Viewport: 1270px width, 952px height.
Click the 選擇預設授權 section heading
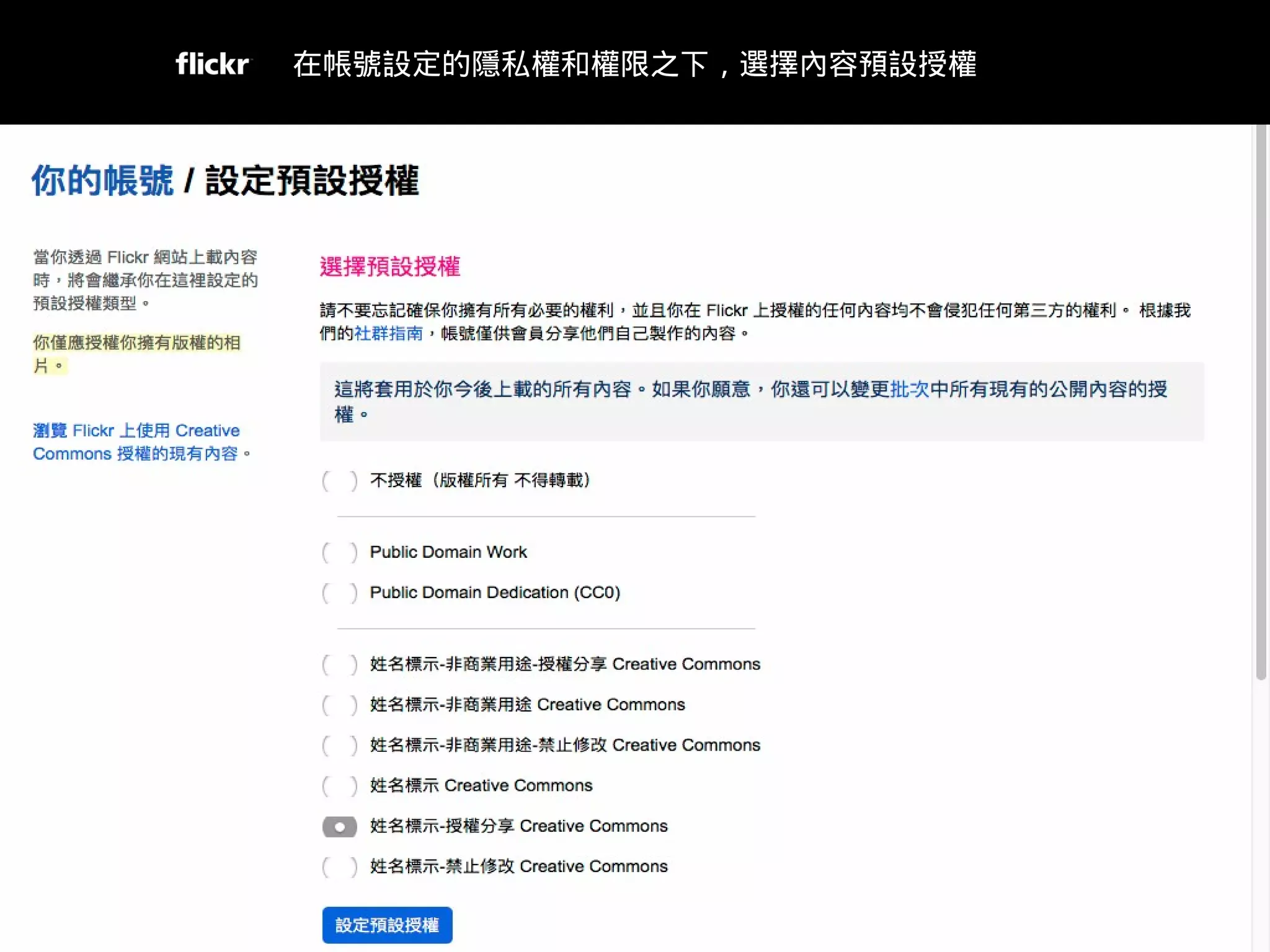click(x=389, y=267)
